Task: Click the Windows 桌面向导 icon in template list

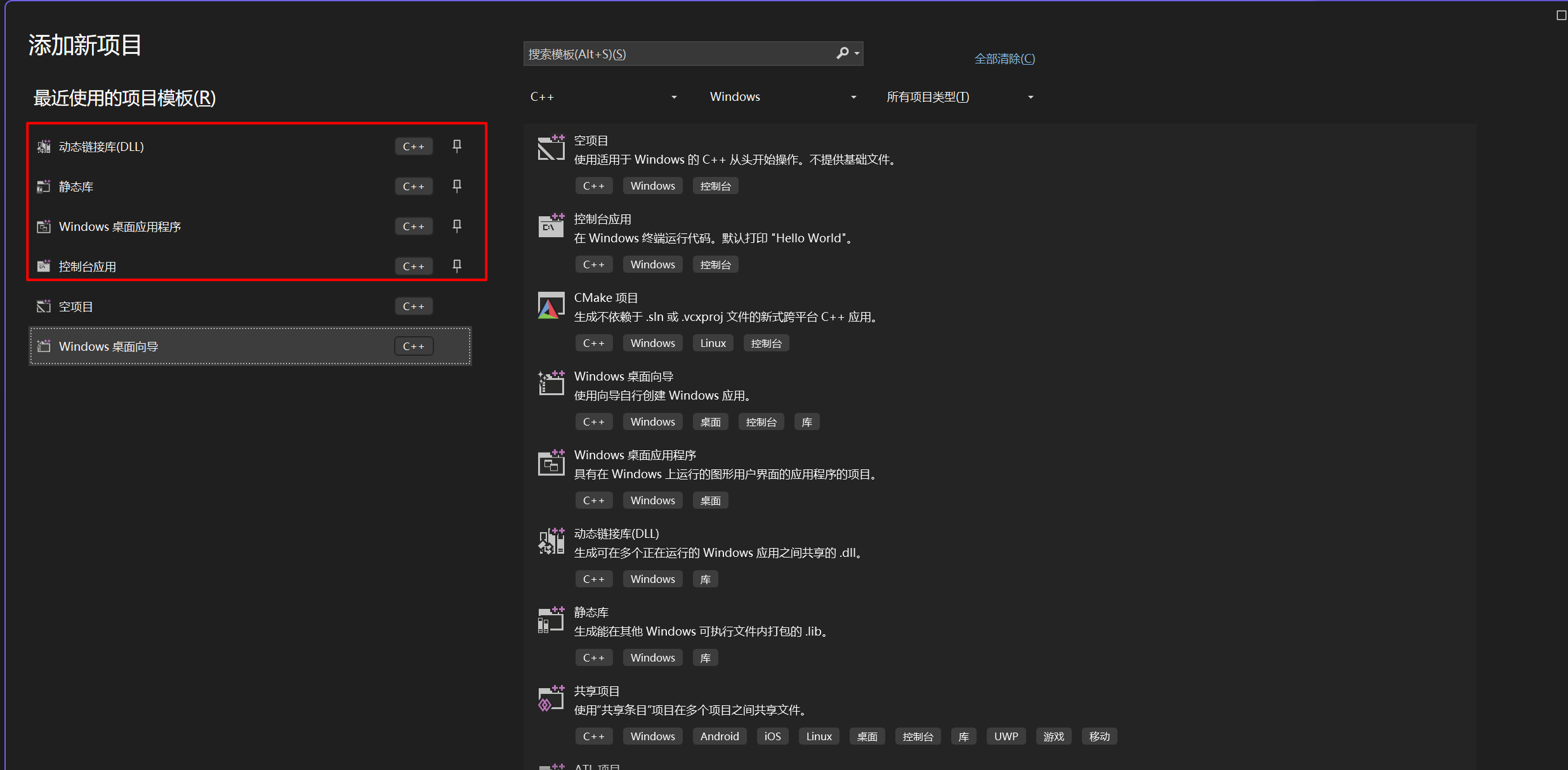Action: click(550, 384)
